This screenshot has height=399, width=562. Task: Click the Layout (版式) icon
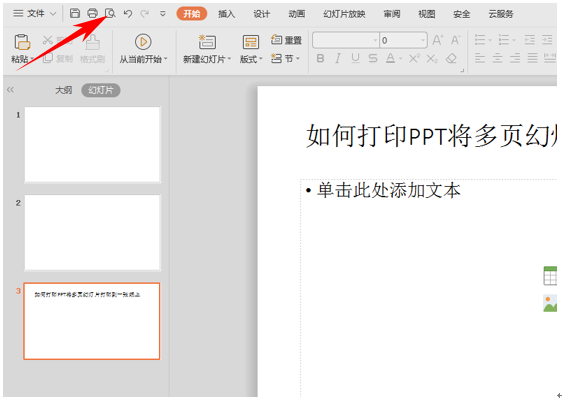pyautogui.click(x=251, y=42)
